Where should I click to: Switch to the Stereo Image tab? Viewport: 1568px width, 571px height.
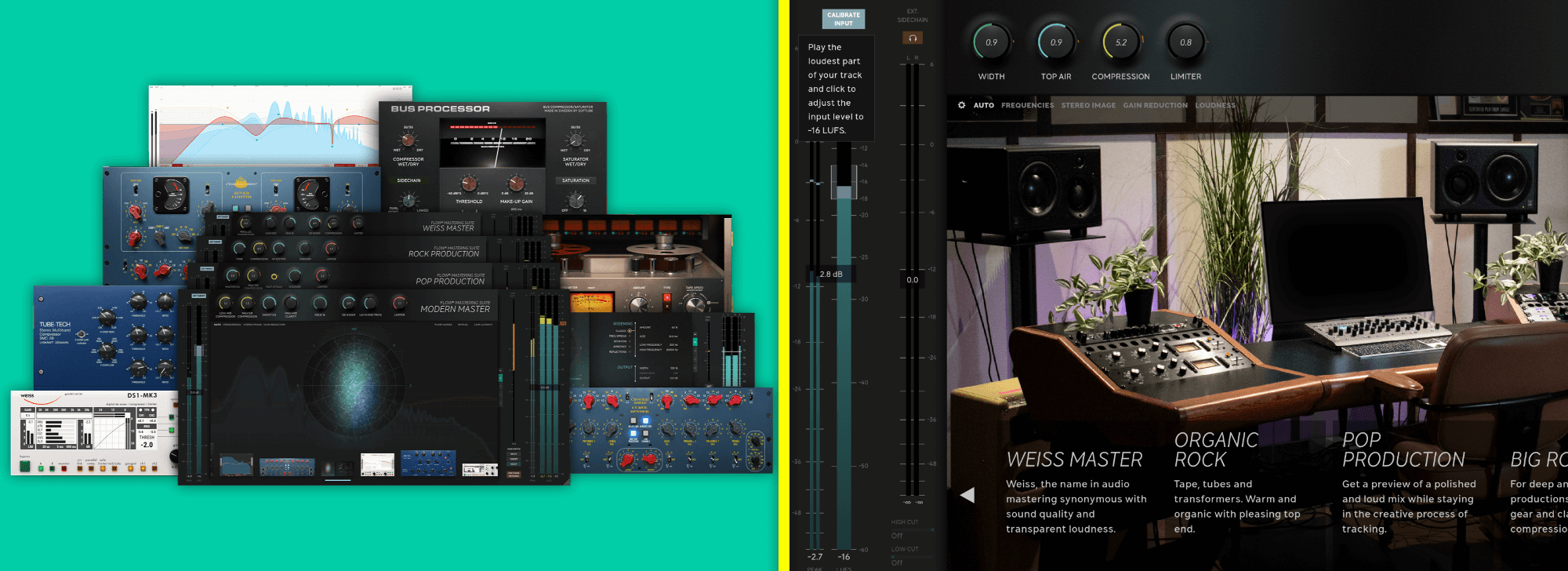[x=1088, y=105]
